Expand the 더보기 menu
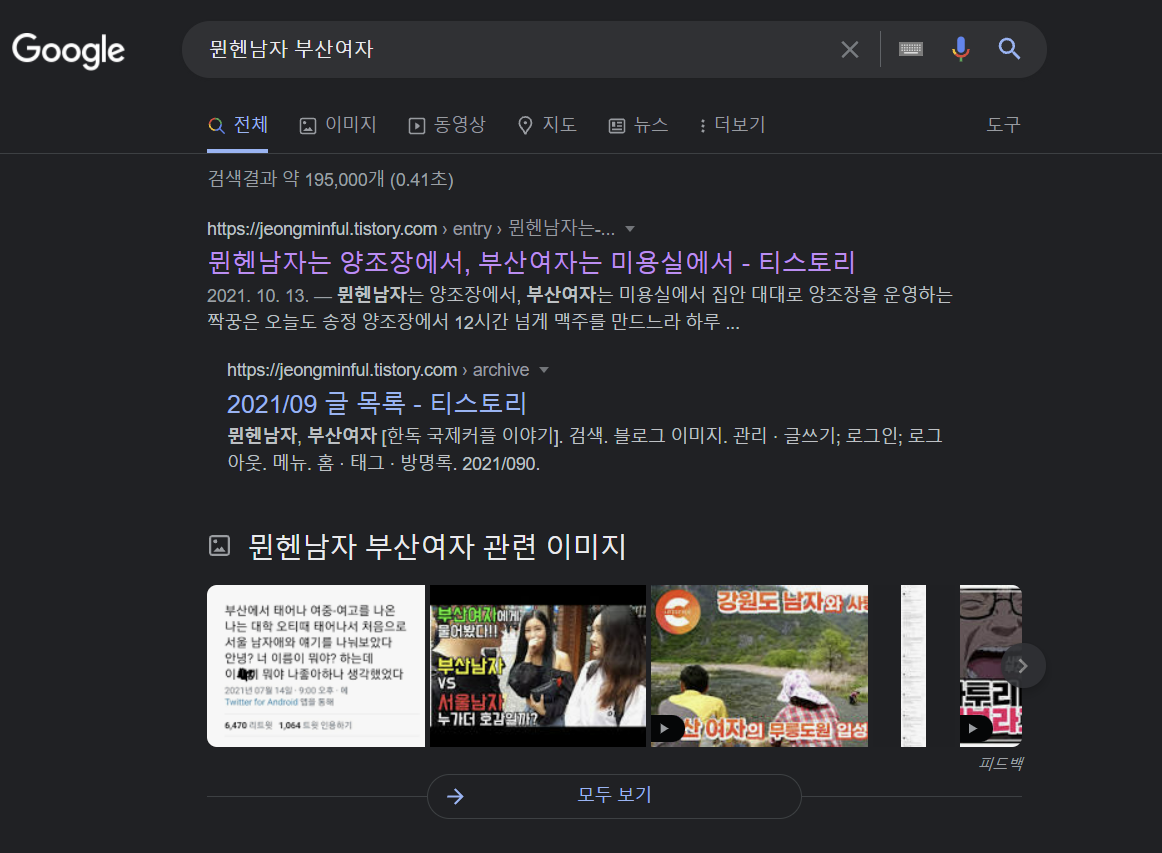The height and width of the screenshot is (853, 1162). pyautogui.click(x=731, y=125)
